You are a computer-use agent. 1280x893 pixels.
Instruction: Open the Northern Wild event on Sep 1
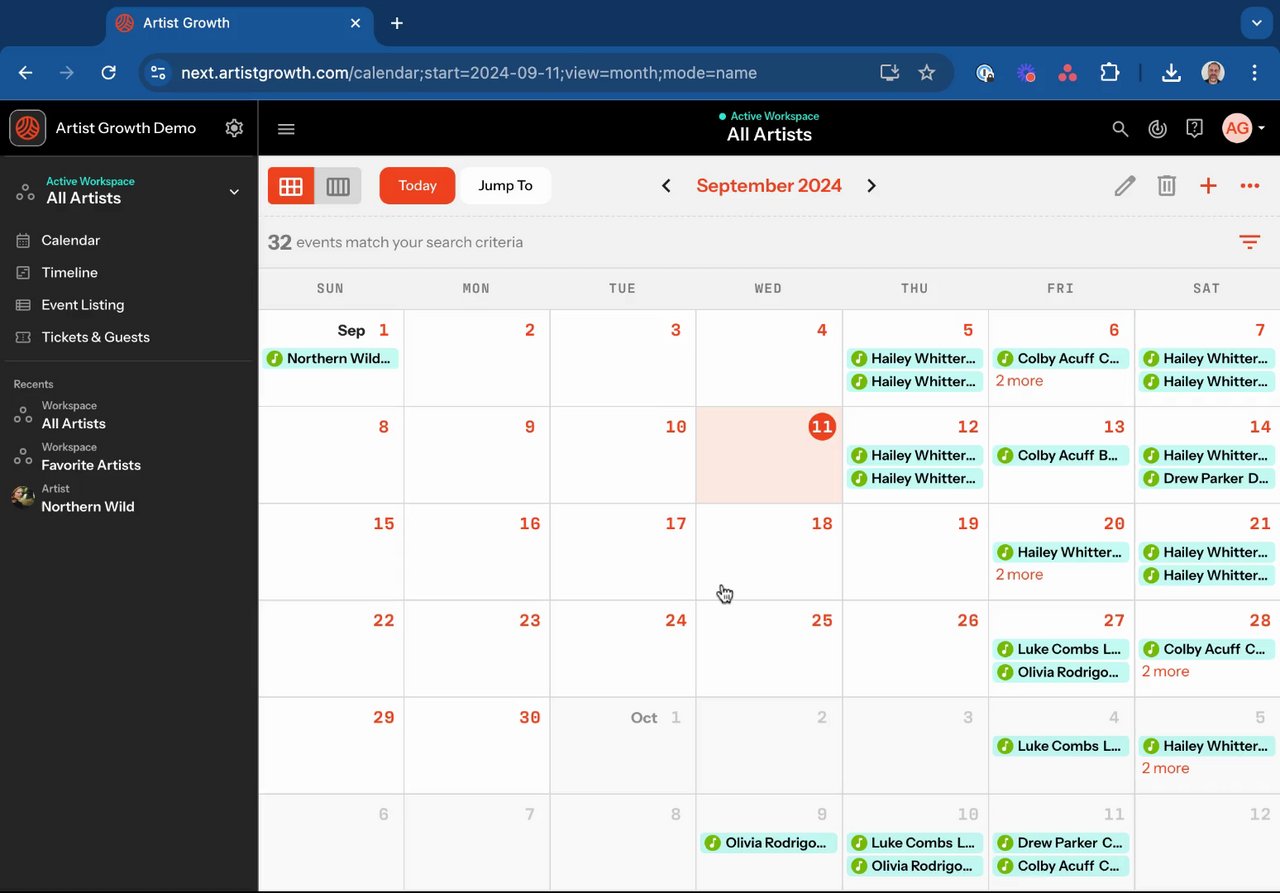pos(331,359)
